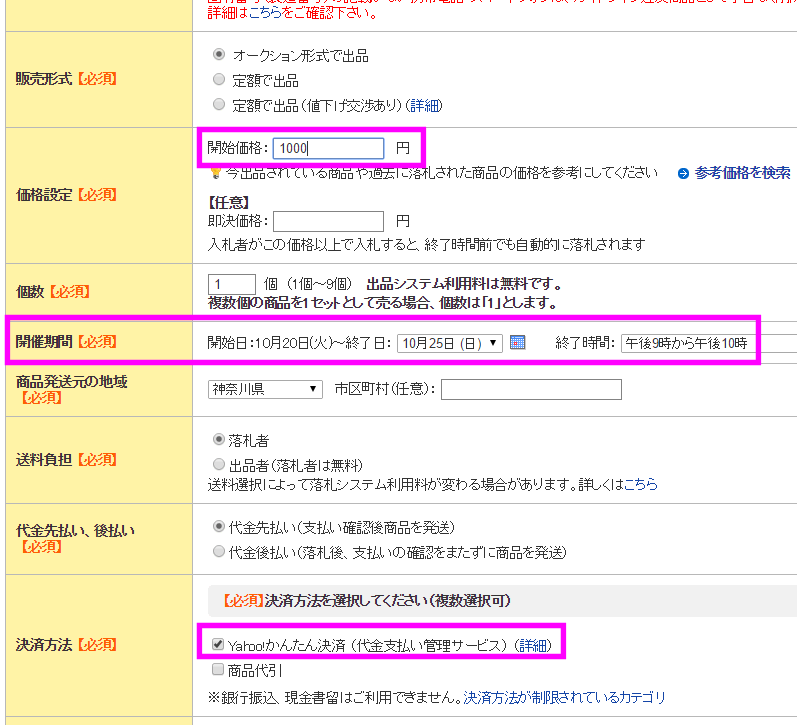Choose 出品者（落札者は無料） for shipping cost
Screen dimensions: 797x725
219,465
